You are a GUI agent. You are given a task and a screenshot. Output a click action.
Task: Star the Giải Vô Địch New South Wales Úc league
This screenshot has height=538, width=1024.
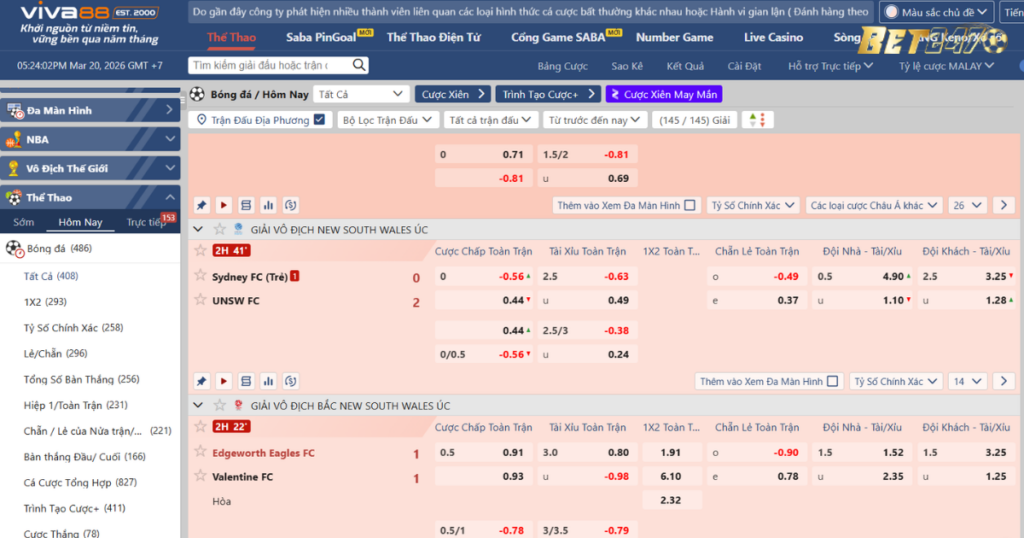click(219, 229)
